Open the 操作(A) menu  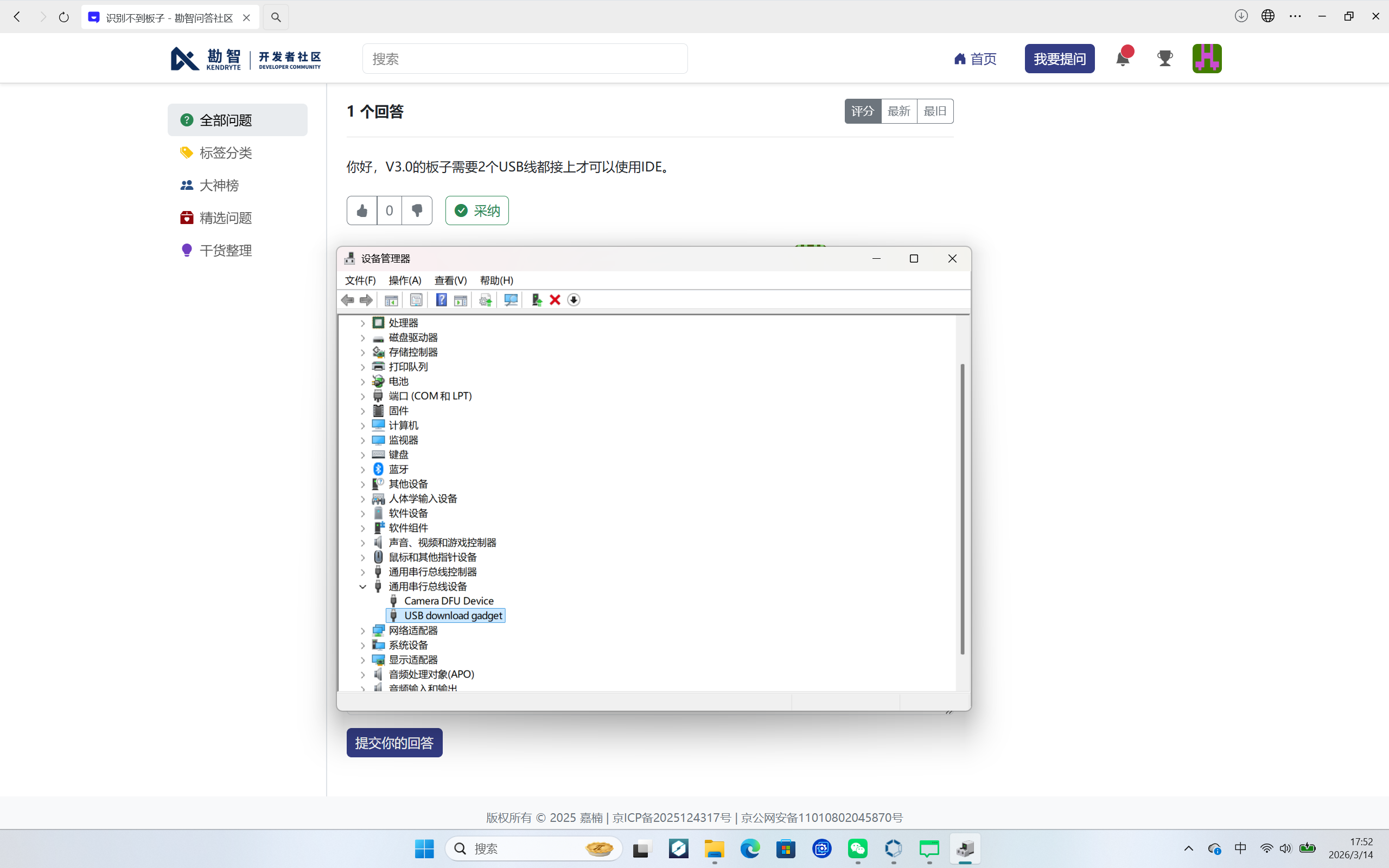(405, 280)
